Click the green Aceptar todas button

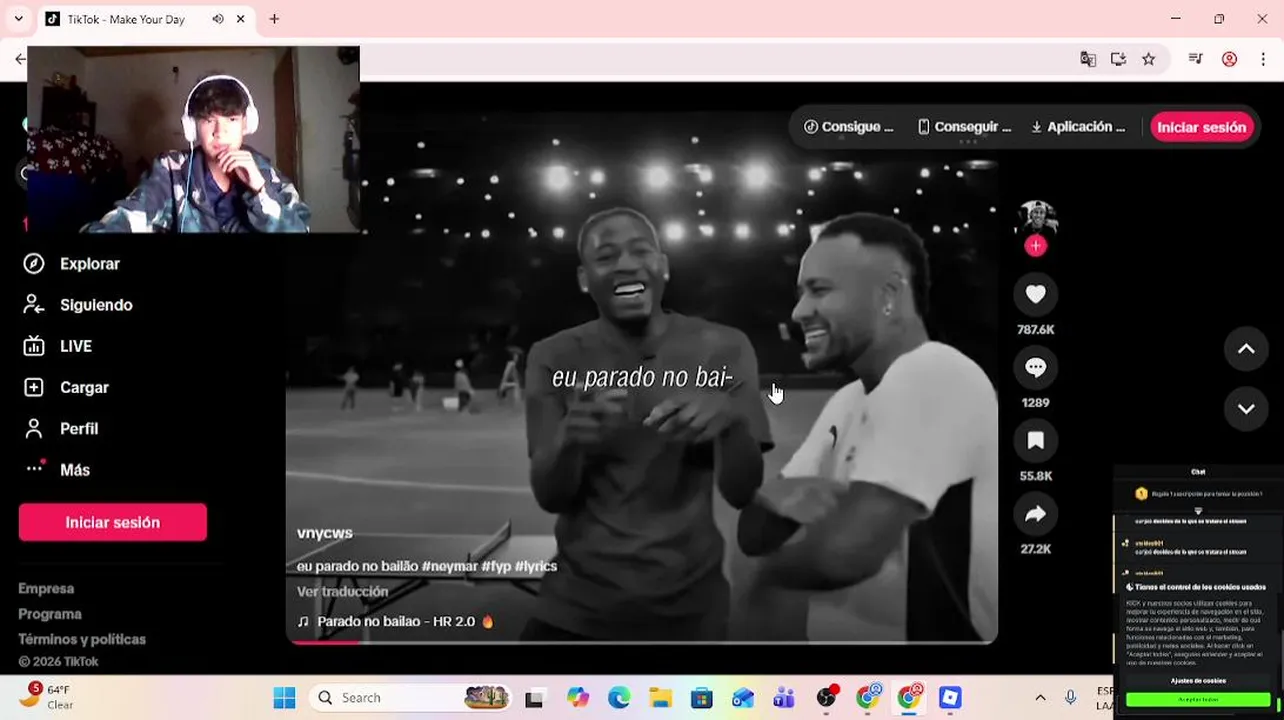1198,699
